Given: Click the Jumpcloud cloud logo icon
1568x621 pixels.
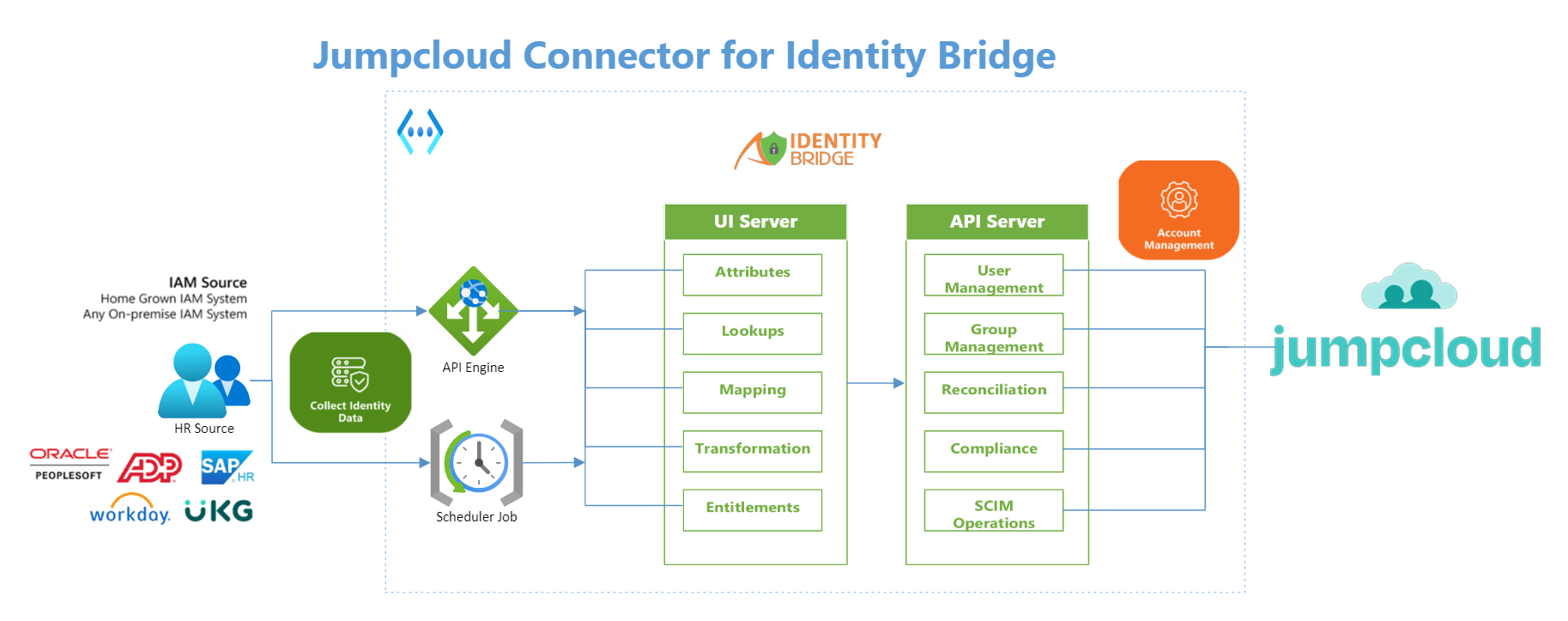Looking at the screenshot, I should click(x=1408, y=287).
